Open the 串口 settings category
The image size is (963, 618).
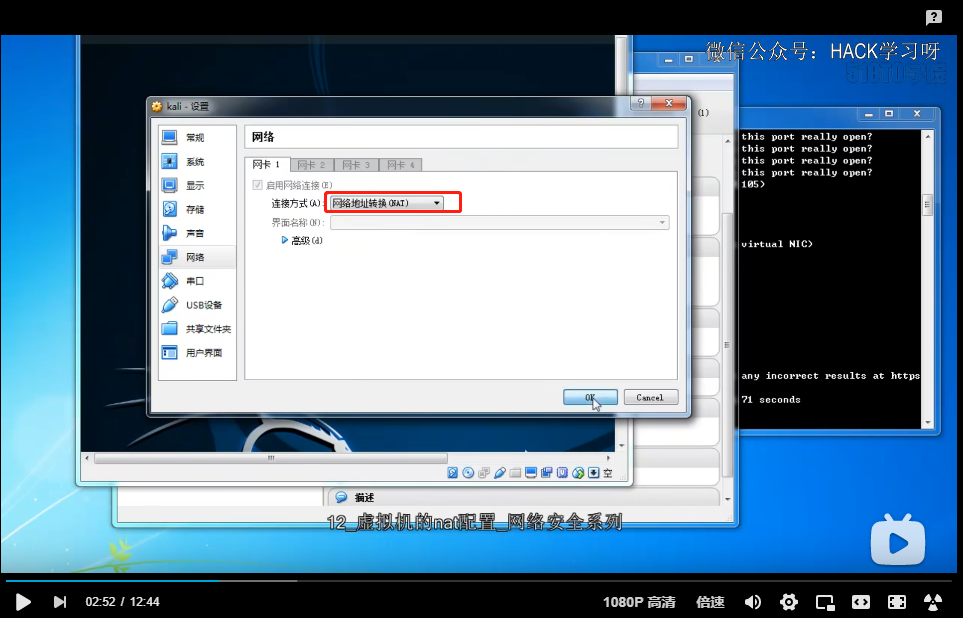[x=197, y=281]
